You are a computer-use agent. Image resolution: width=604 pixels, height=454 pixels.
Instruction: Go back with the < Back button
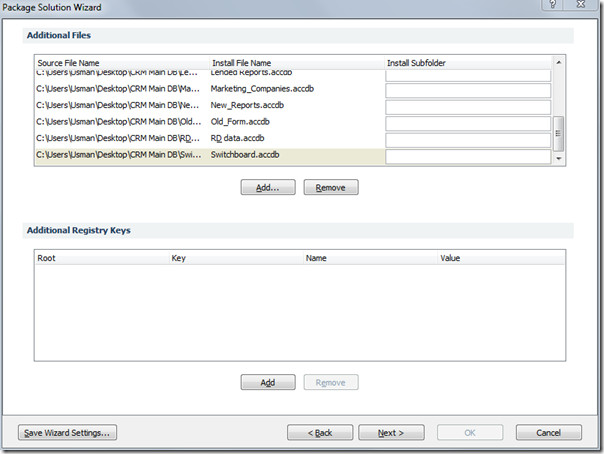[320, 432]
